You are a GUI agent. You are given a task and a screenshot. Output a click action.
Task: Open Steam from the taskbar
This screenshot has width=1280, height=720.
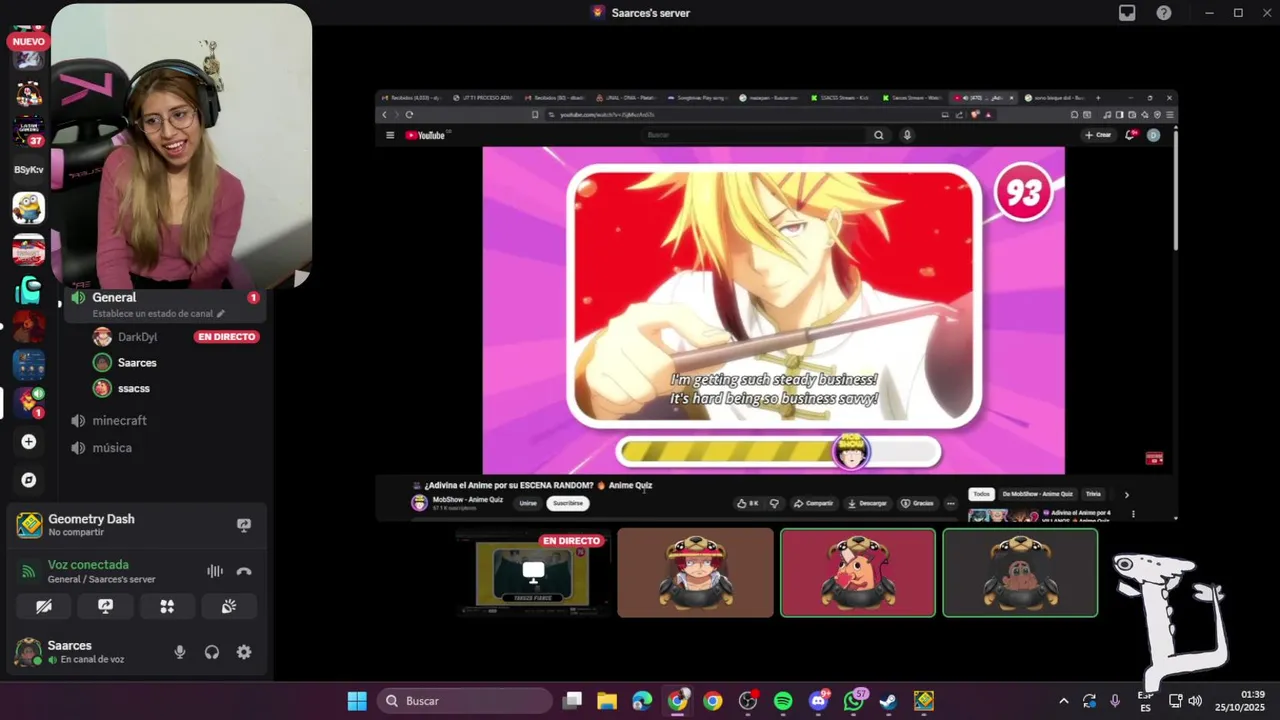[888, 701]
